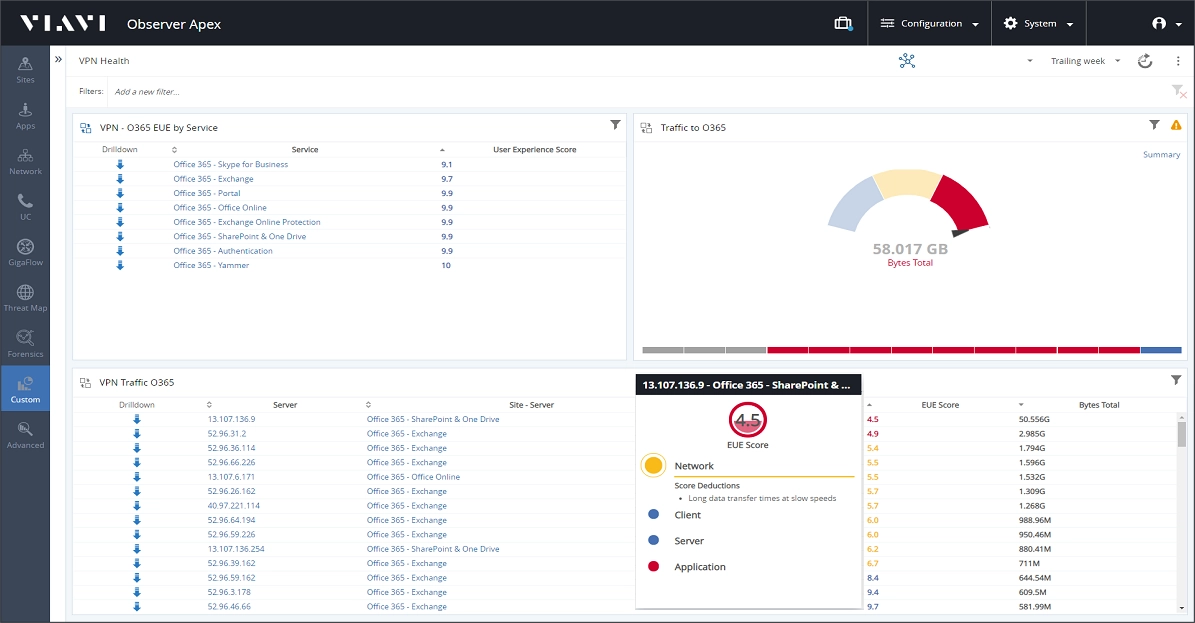Open the Sites sidebar icon
Viewport: 1195px width, 623px height.
coord(25,69)
